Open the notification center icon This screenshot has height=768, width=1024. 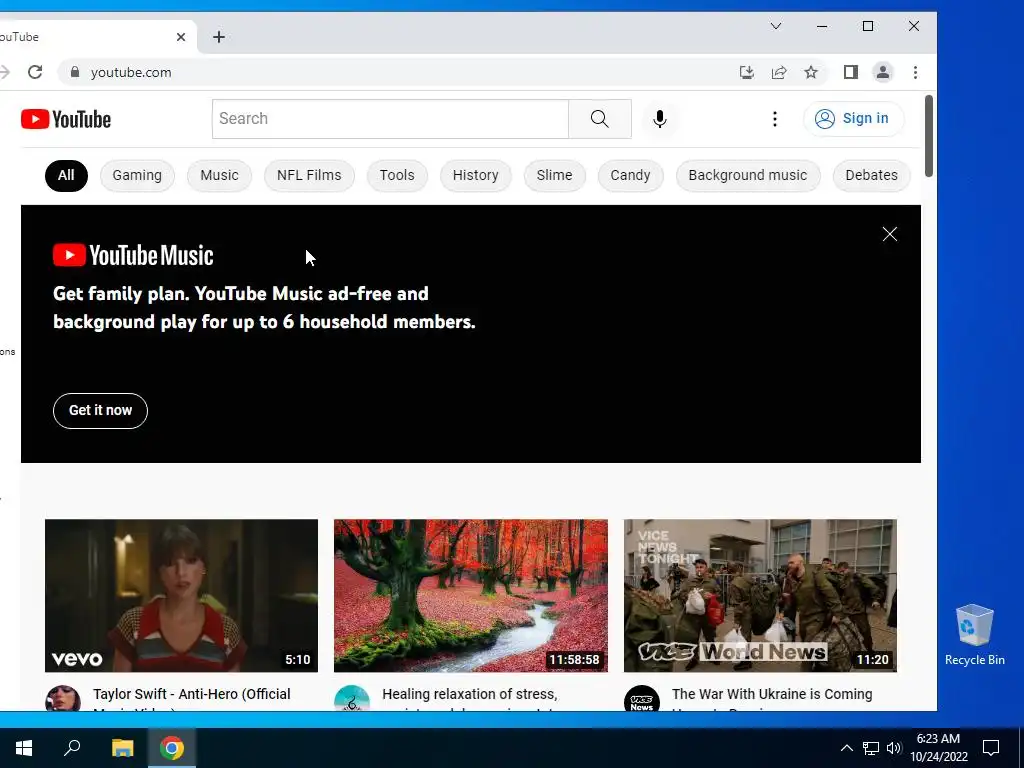click(991, 748)
